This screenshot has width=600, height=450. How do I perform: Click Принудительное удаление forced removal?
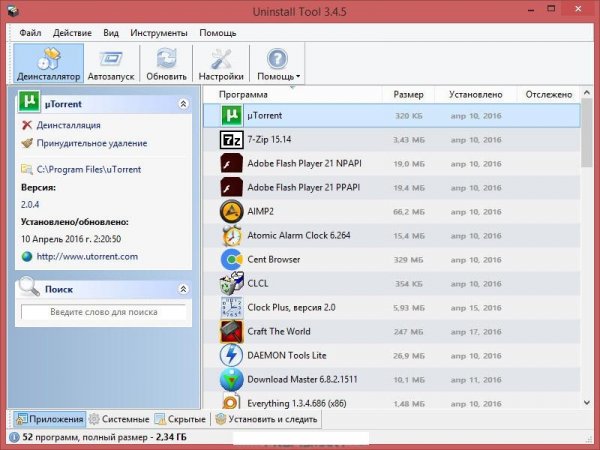pyautogui.click(x=91, y=143)
